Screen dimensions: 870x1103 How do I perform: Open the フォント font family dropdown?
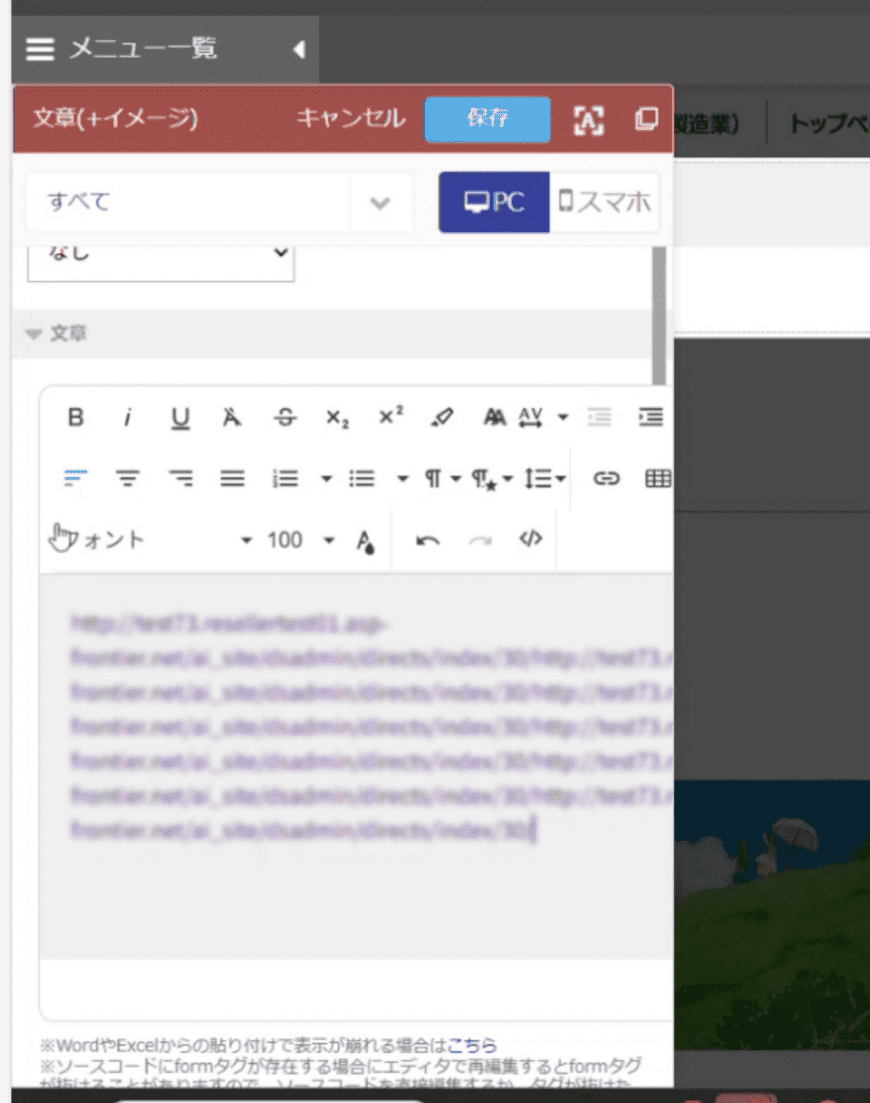[150, 540]
